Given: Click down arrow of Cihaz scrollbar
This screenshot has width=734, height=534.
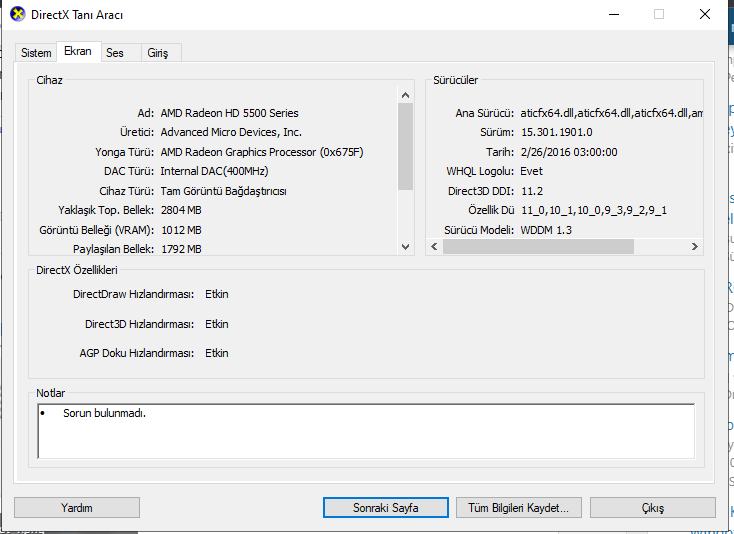Looking at the screenshot, I should [405, 247].
